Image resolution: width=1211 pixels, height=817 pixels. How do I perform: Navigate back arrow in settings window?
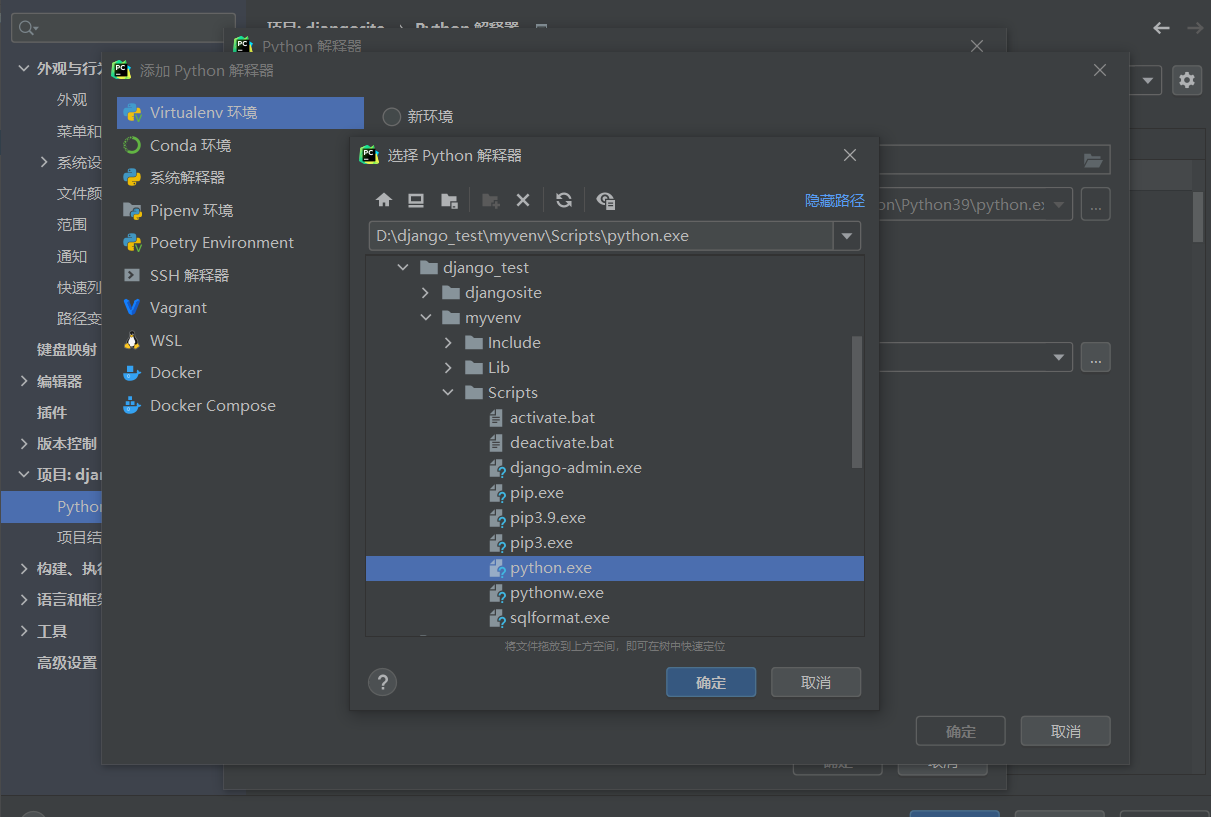pyautogui.click(x=1161, y=28)
